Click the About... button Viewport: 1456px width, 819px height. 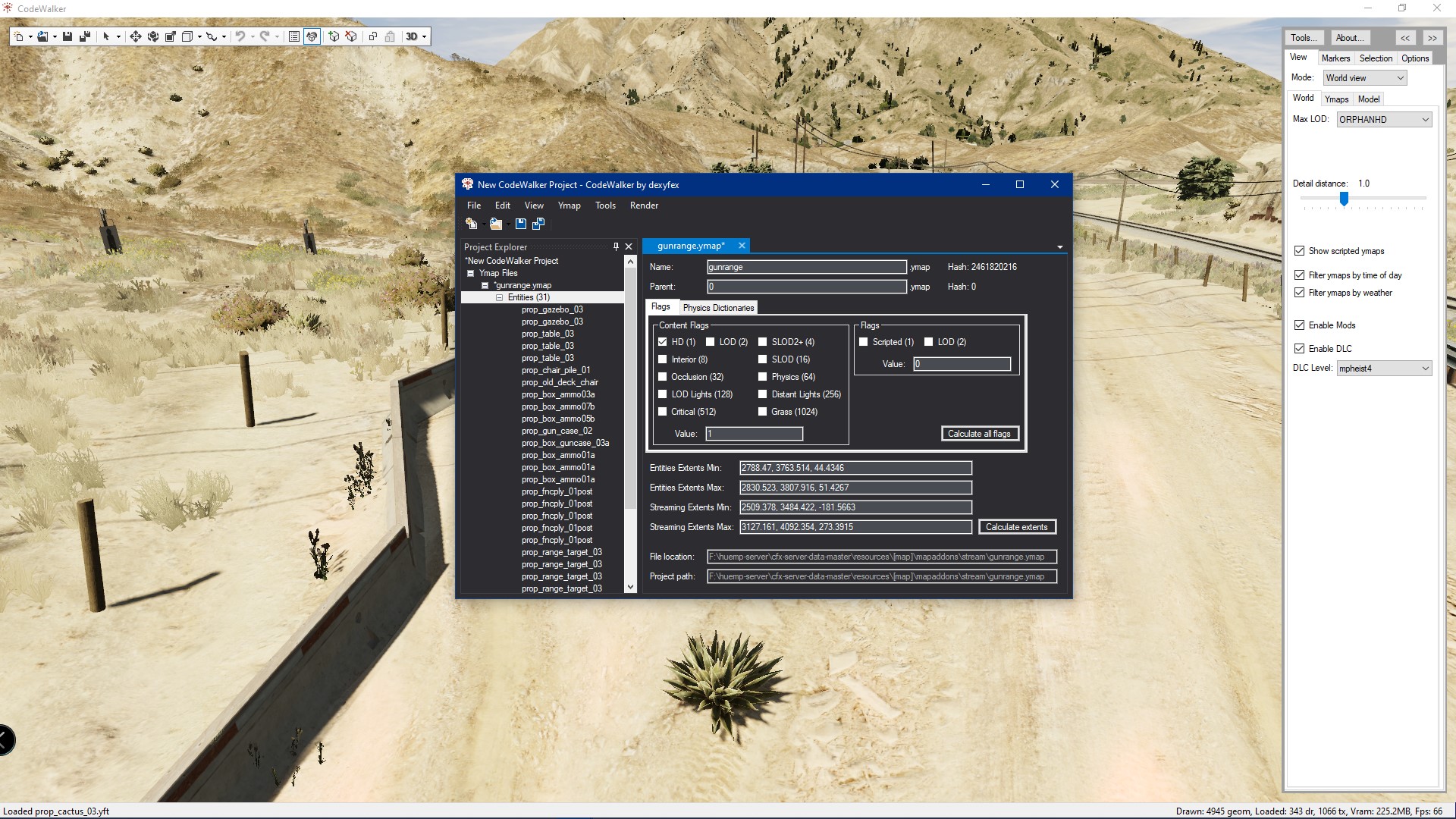point(1350,38)
